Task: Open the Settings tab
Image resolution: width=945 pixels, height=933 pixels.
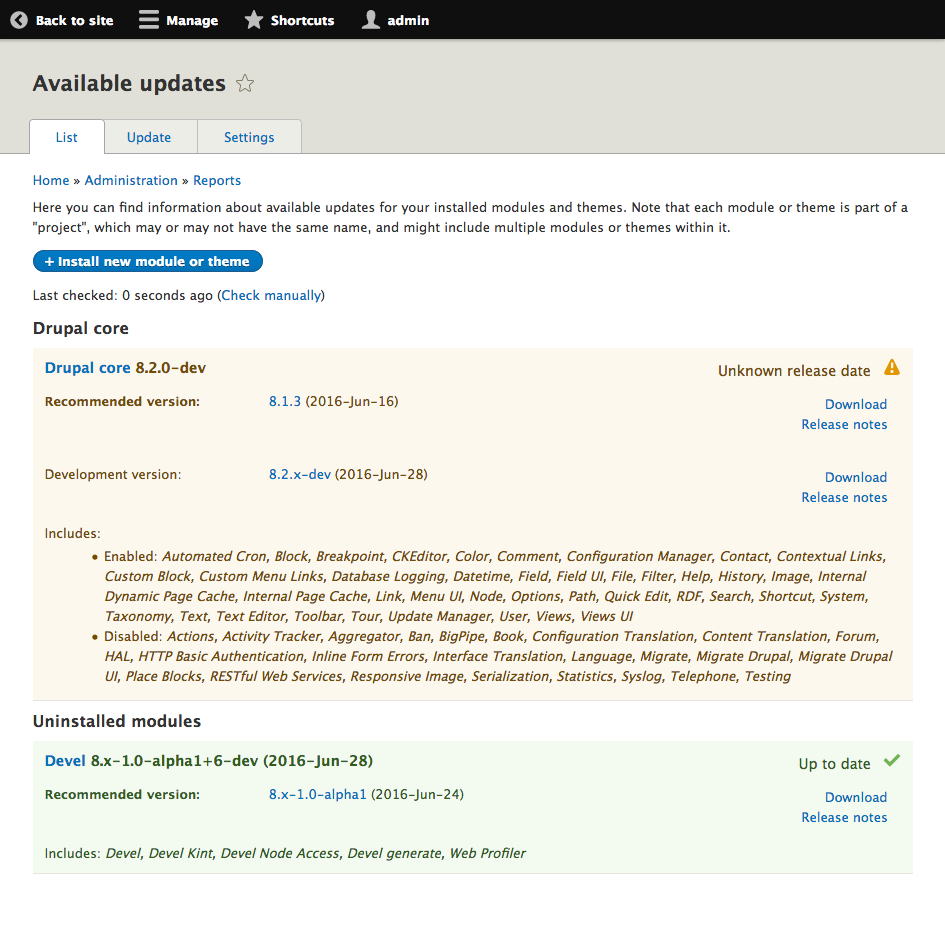Action: (248, 137)
